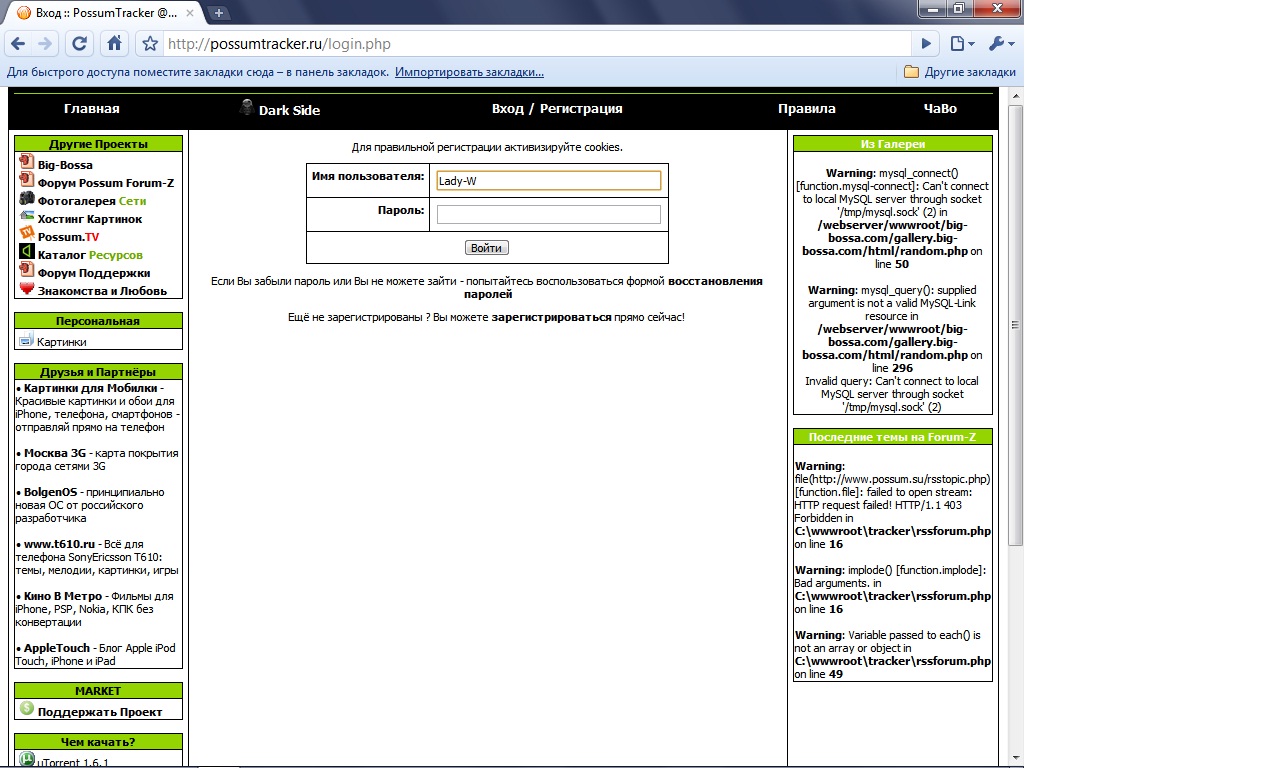Click the Big-Bossa project icon
The width and height of the screenshot is (1274, 768).
pyautogui.click(x=27, y=162)
